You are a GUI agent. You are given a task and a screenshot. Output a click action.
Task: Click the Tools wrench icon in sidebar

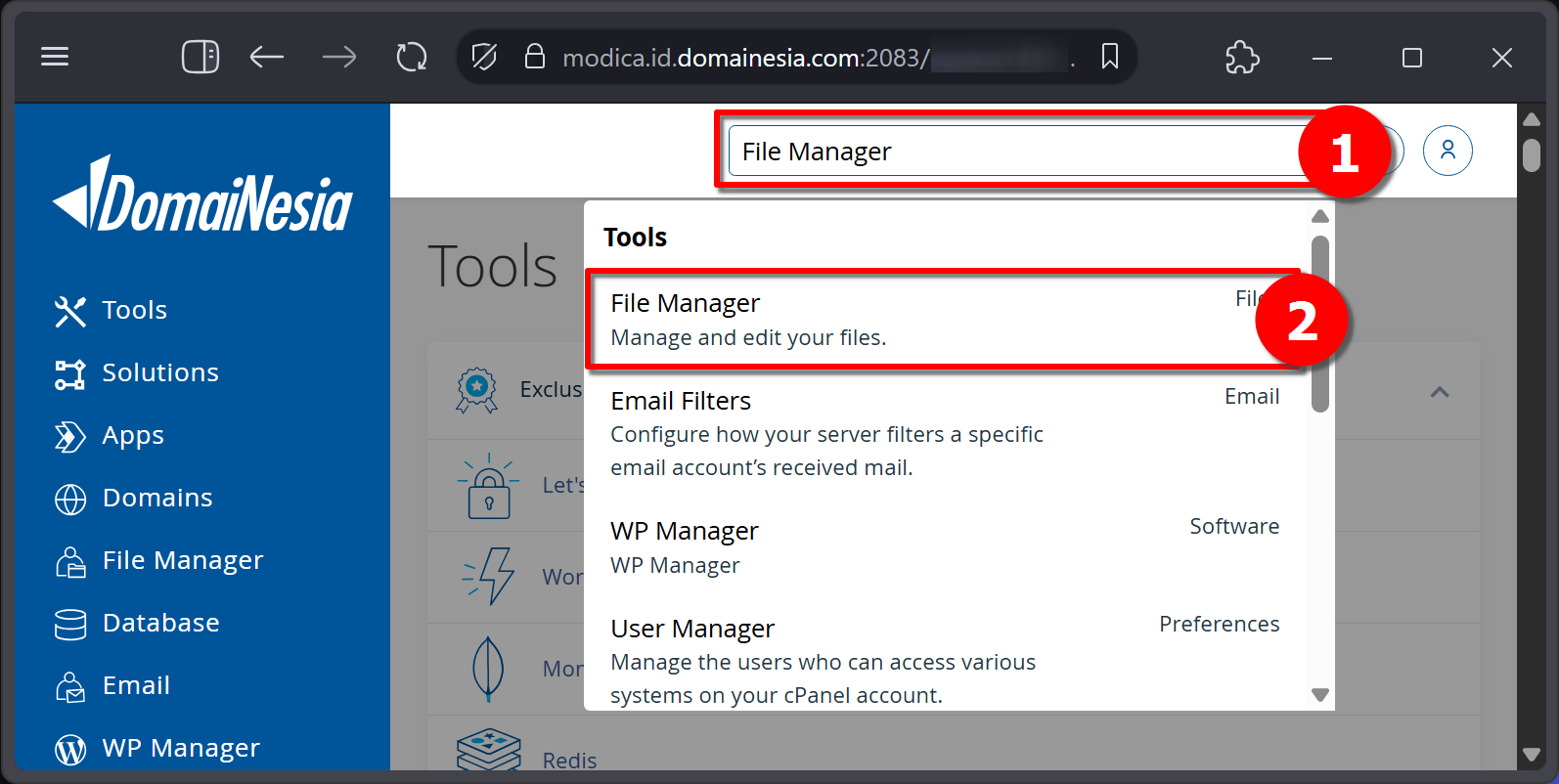(70, 311)
